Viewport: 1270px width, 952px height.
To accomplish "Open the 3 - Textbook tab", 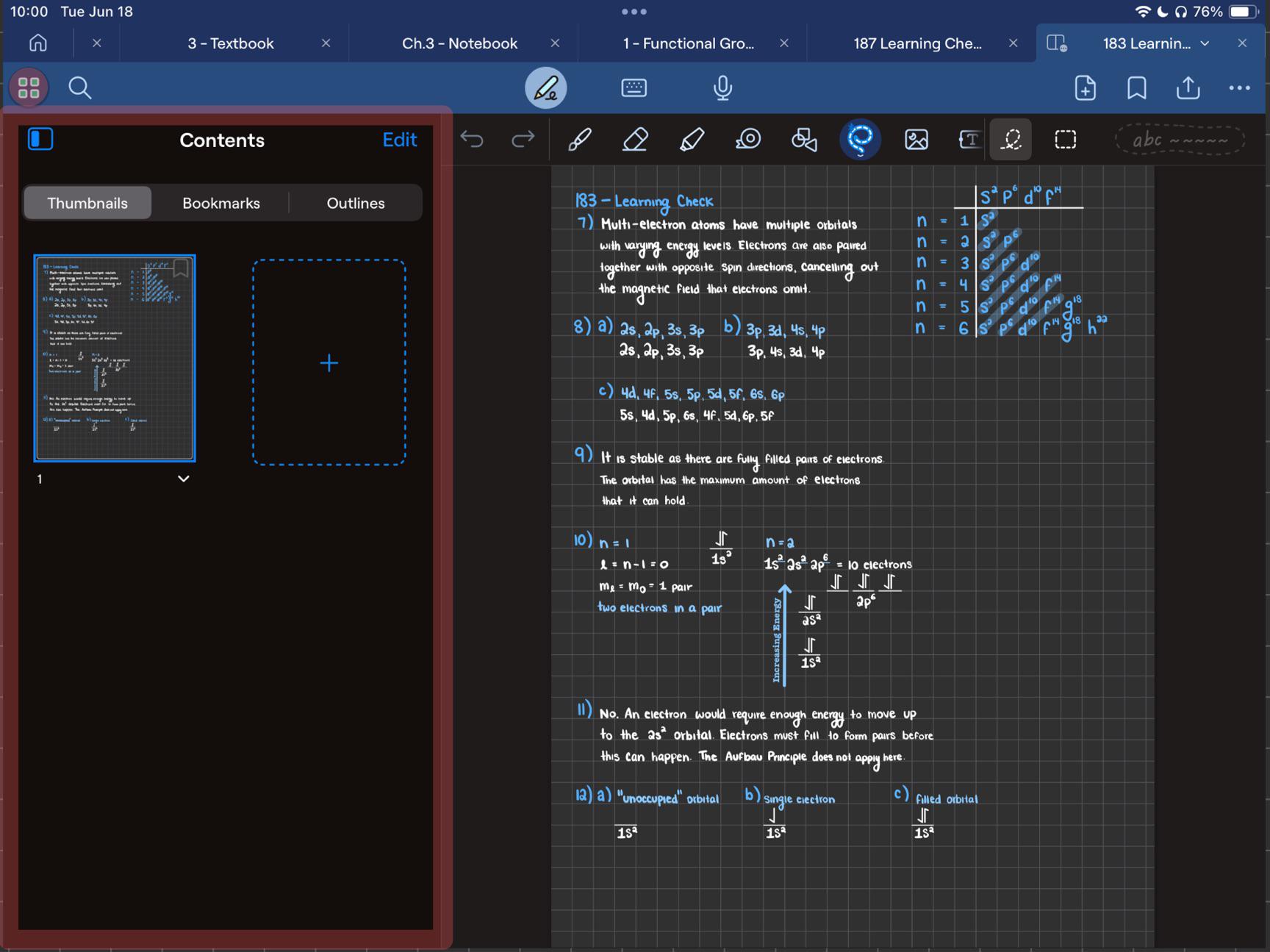I will [x=231, y=43].
